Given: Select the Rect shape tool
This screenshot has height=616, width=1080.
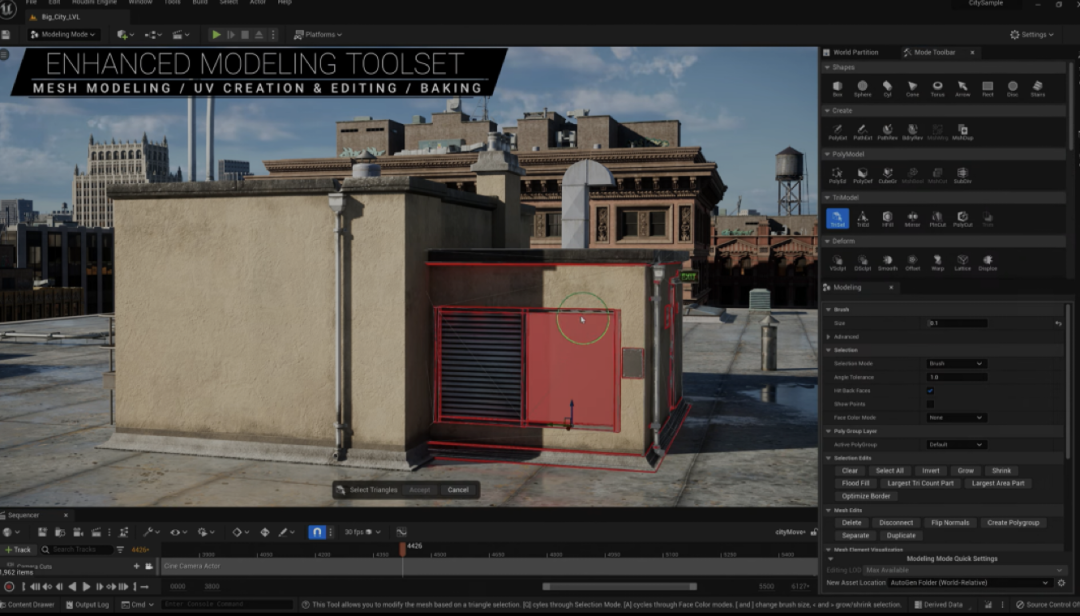Looking at the screenshot, I should 988,89.
